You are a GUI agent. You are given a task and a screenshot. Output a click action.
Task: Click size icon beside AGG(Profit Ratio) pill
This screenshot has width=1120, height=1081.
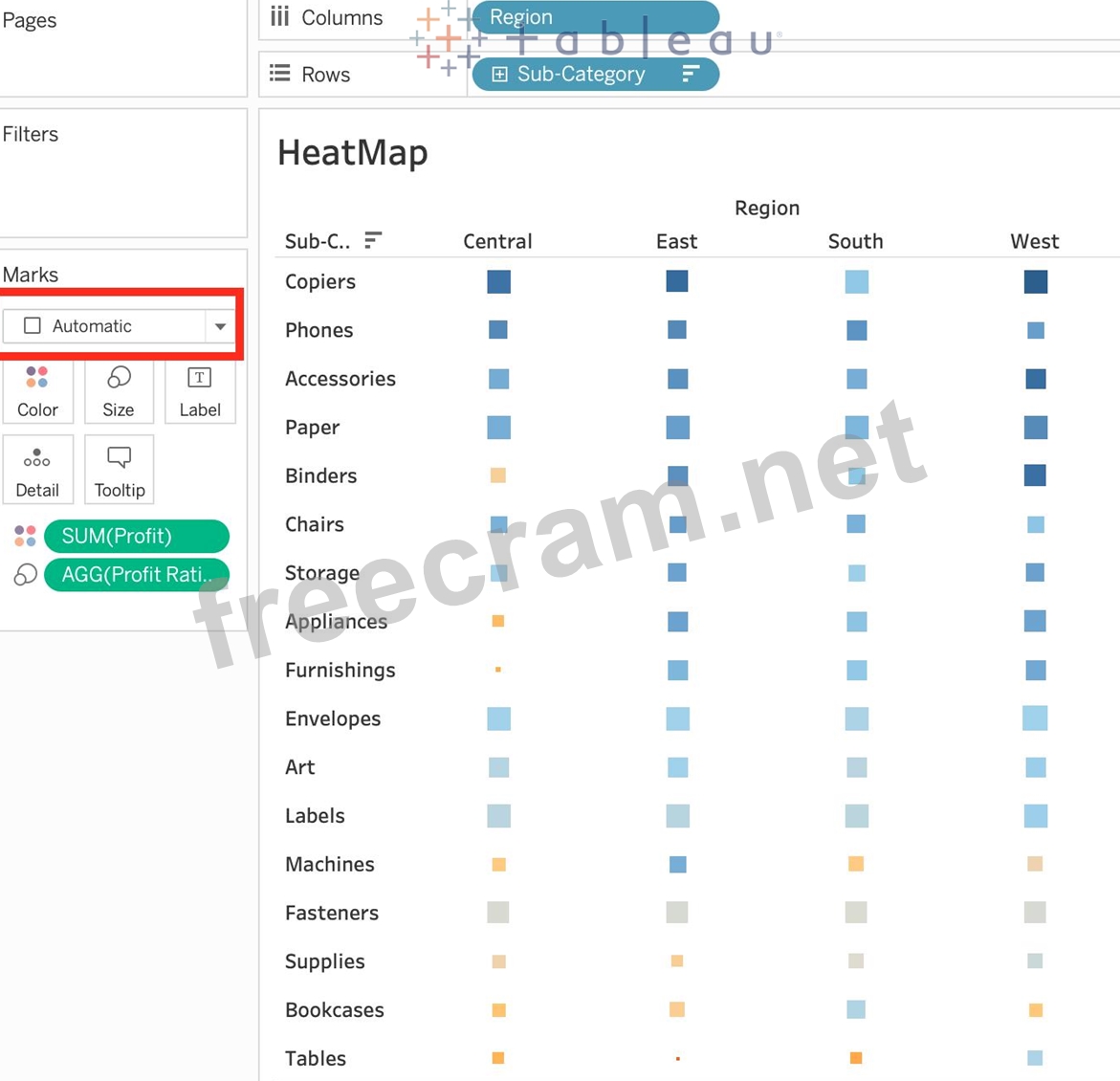[x=26, y=574]
